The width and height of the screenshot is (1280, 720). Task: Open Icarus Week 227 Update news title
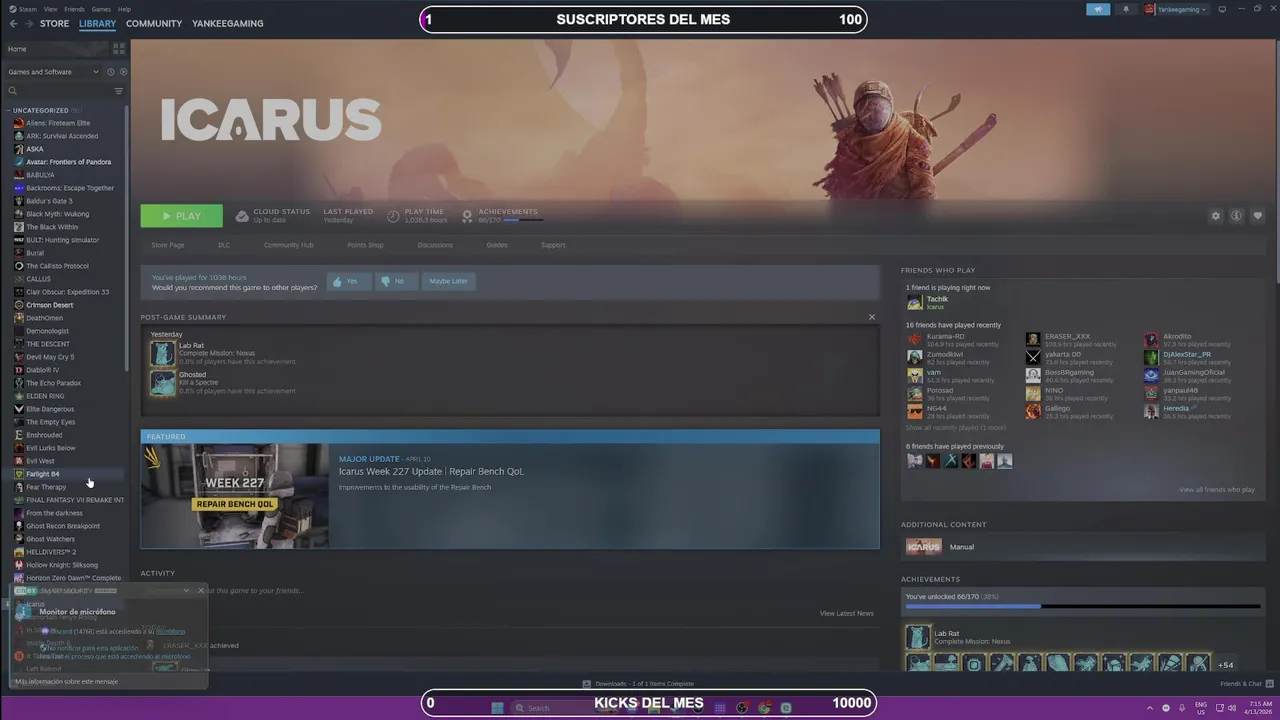tap(431, 471)
